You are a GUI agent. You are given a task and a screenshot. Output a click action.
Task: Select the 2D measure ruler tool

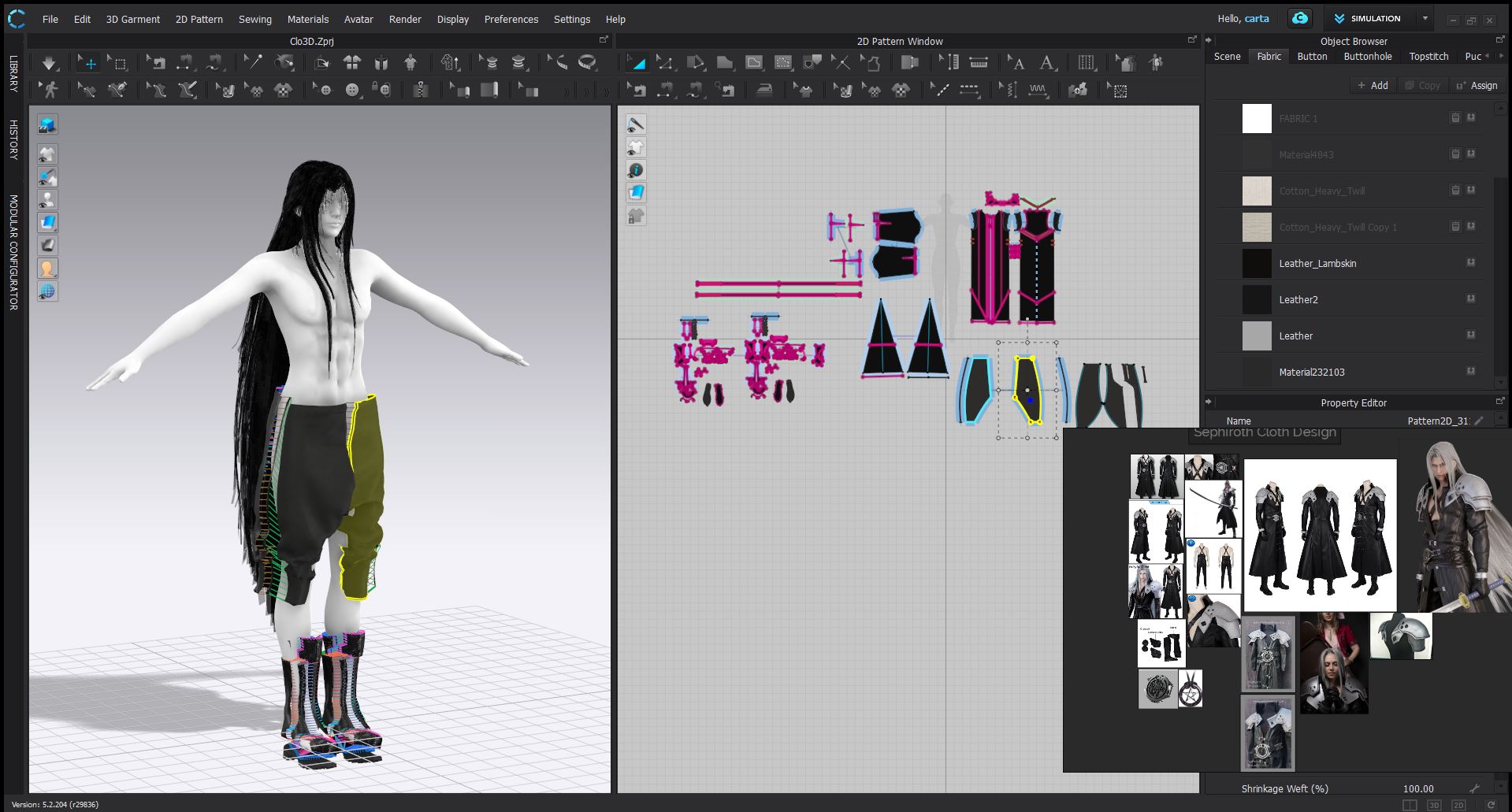point(979,63)
